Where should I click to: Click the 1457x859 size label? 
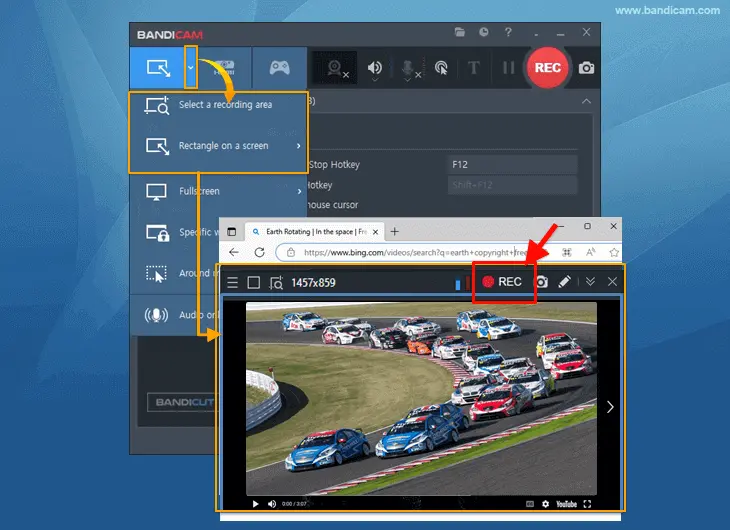pyautogui.click(x=313, y=283)
